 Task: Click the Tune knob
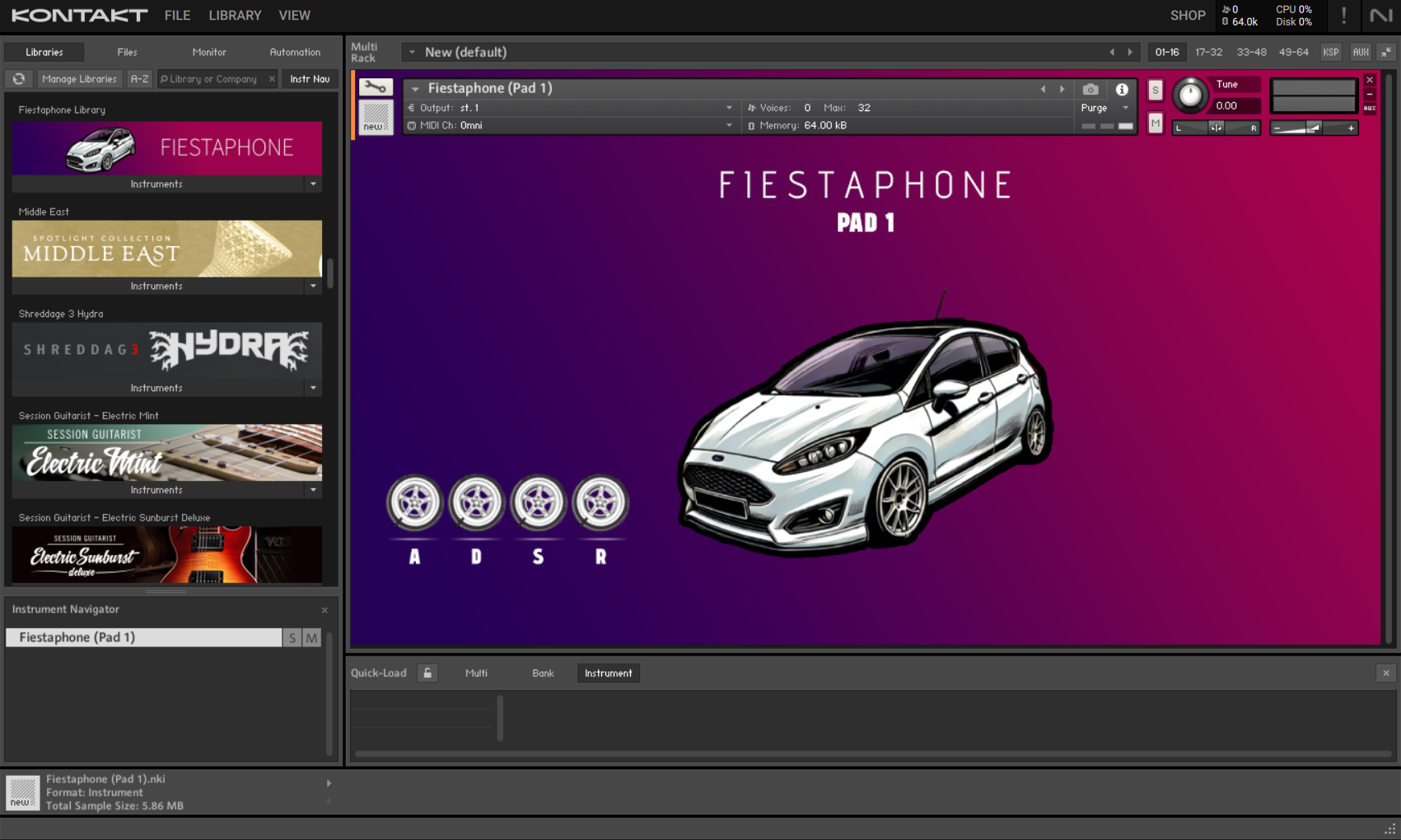[1190, 95]
